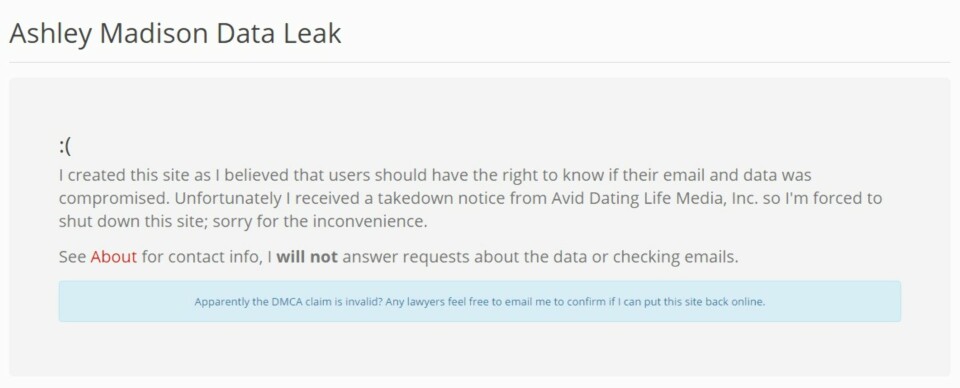The image size is (960, 388).
Task: Click the divider line below the heading
Action: click(479, 62)
